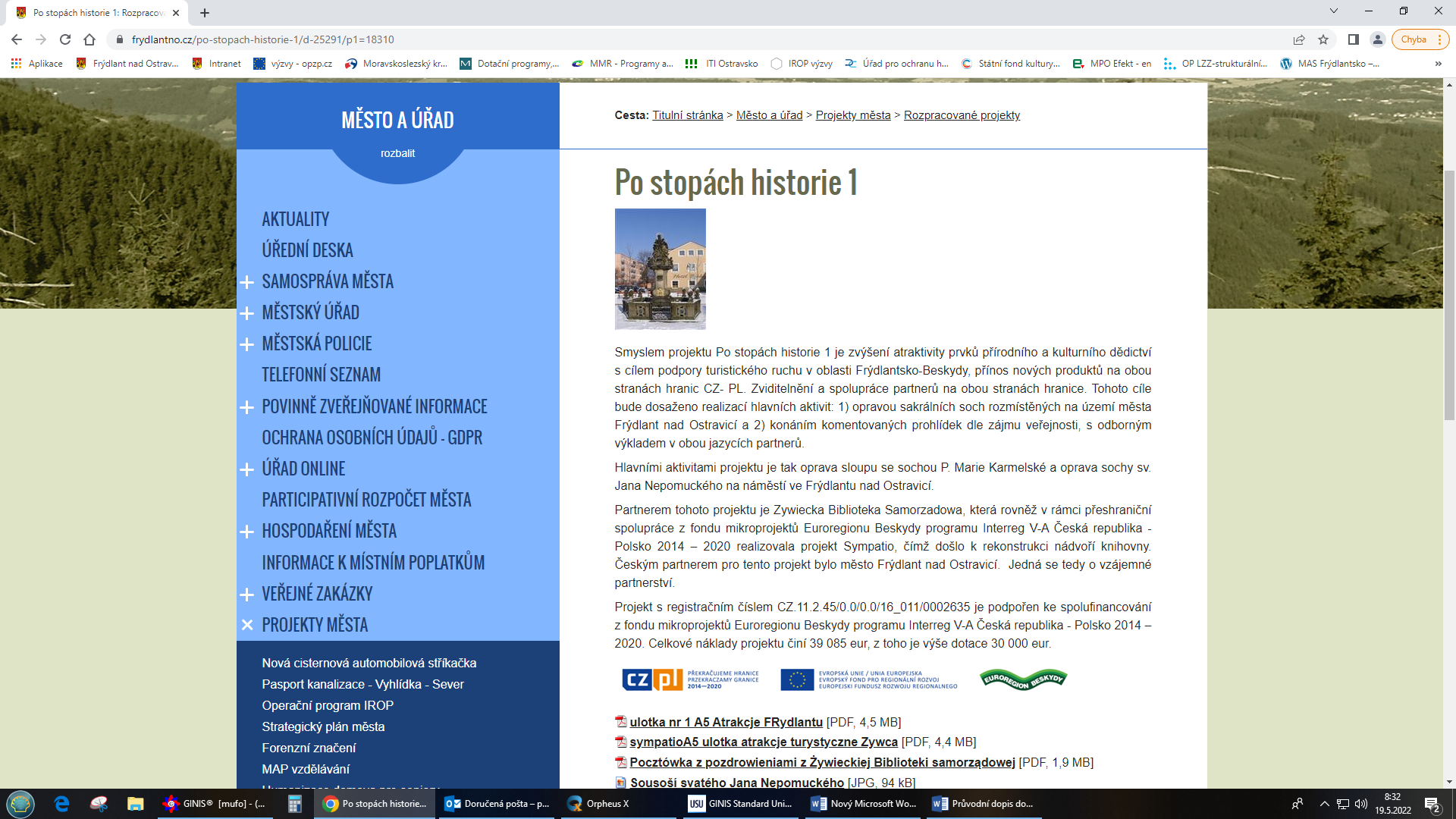Viewport: 1456px width, 819px height.
Task: Open the ÚŘEDNÍ DESKA menu item
Action: click(x=307, y=250)
